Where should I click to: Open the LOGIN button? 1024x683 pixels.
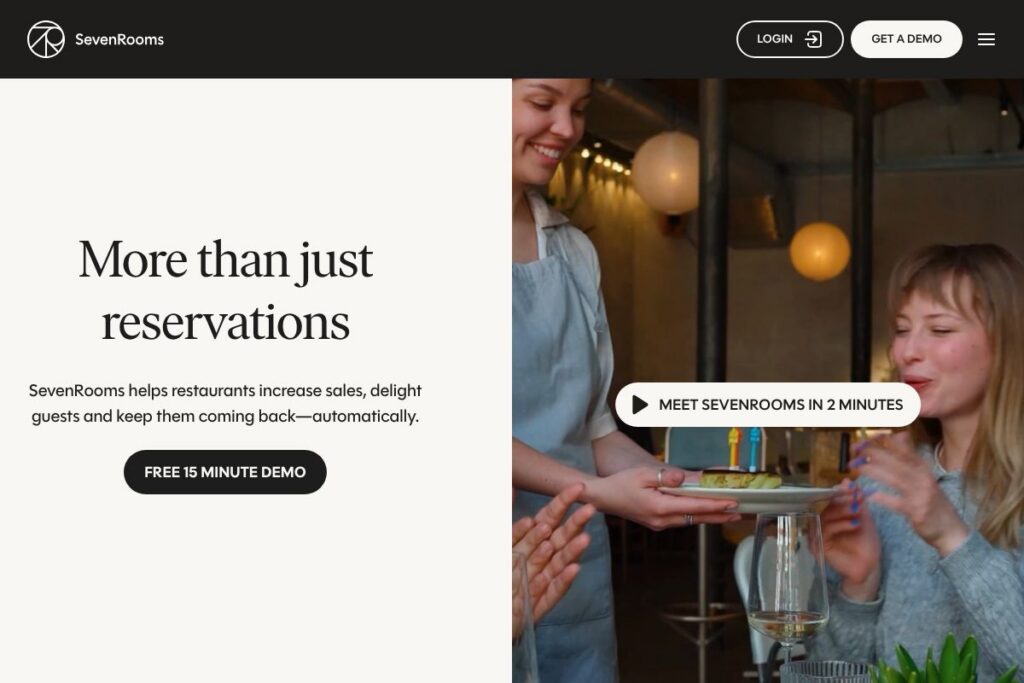click(790, 39)
